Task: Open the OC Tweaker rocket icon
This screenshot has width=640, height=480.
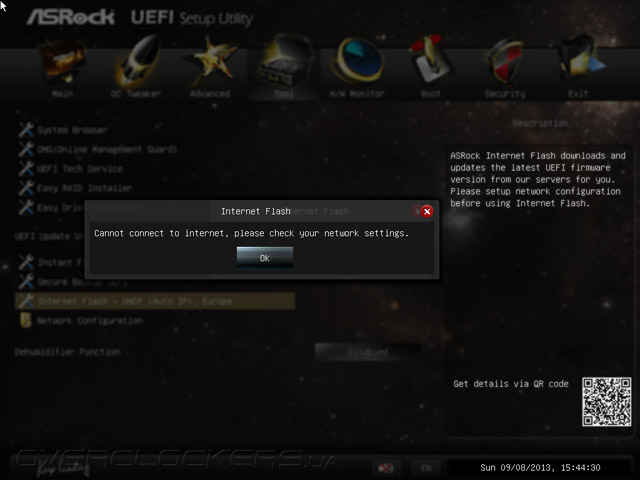Action: pos(137,59)
